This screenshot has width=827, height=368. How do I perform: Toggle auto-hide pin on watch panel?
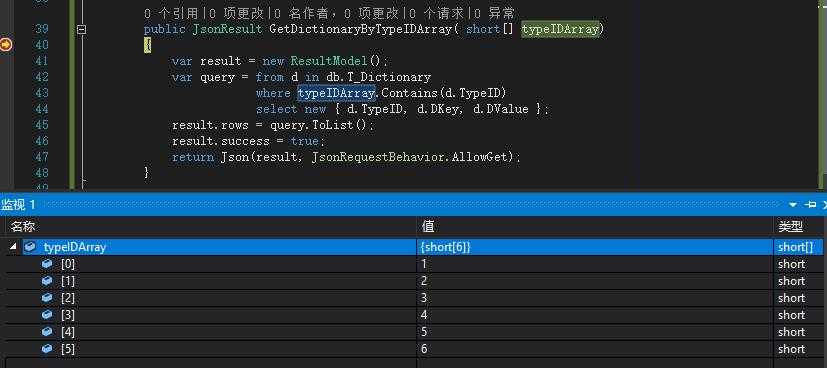pyautogui.click(x=810, y=205)
